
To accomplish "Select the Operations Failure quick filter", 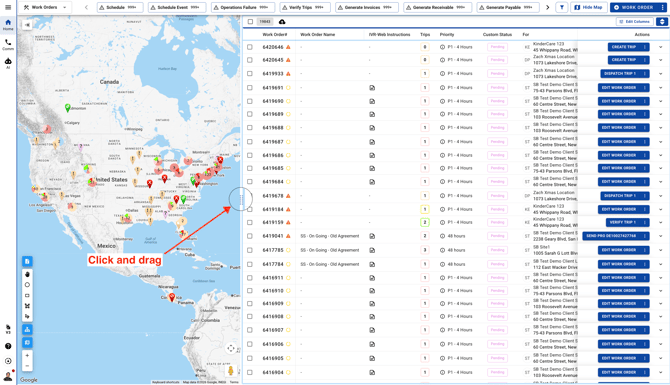I will 243,7.
